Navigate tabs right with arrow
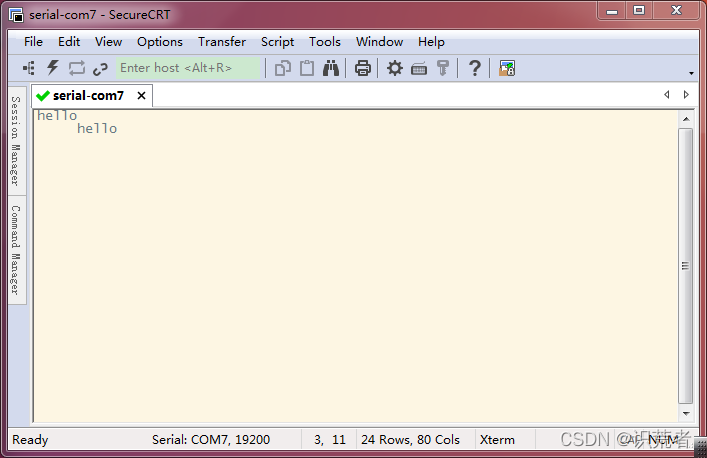The height and width of the screenshot is (458, 707). pos(686,95)
